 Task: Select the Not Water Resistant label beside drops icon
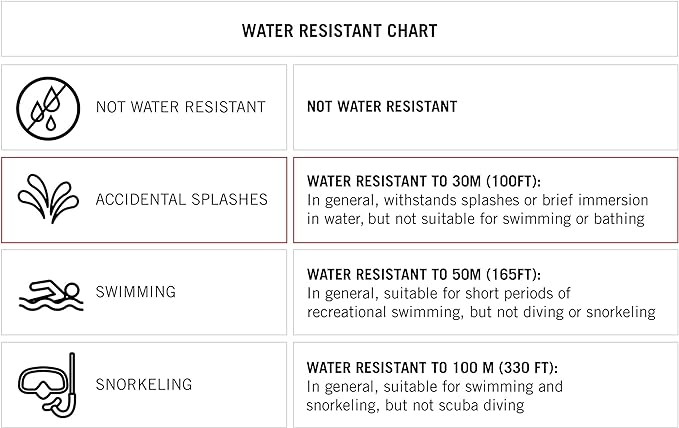click(x=180, y=107)
